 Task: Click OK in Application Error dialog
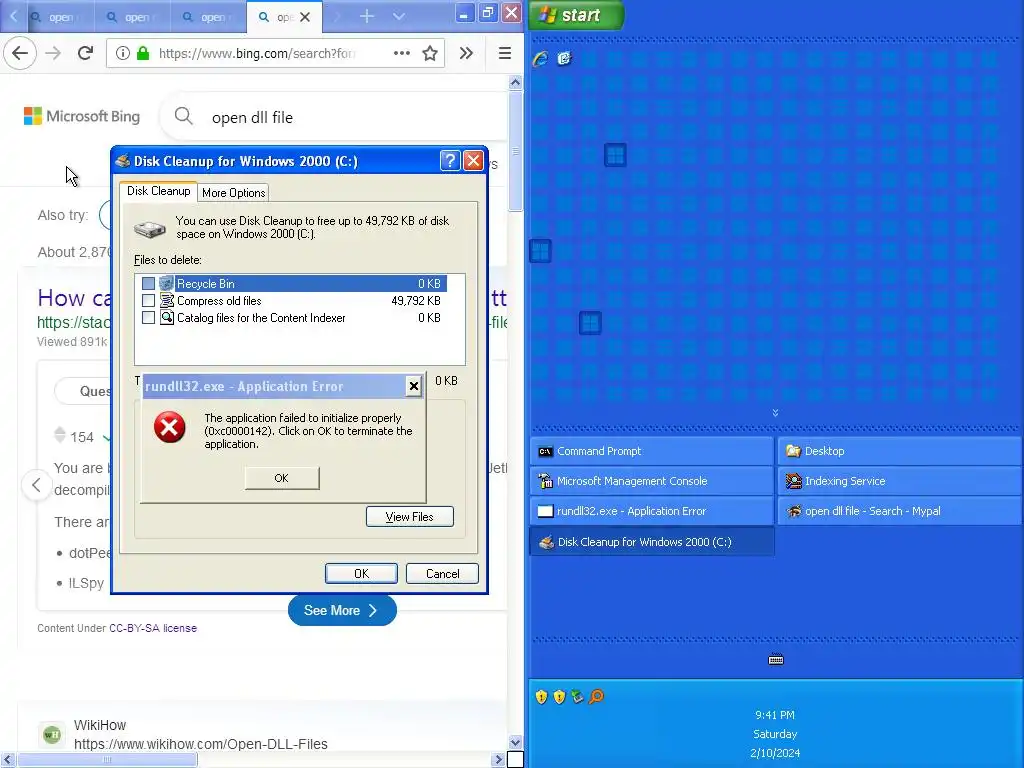tap(281, 478)
